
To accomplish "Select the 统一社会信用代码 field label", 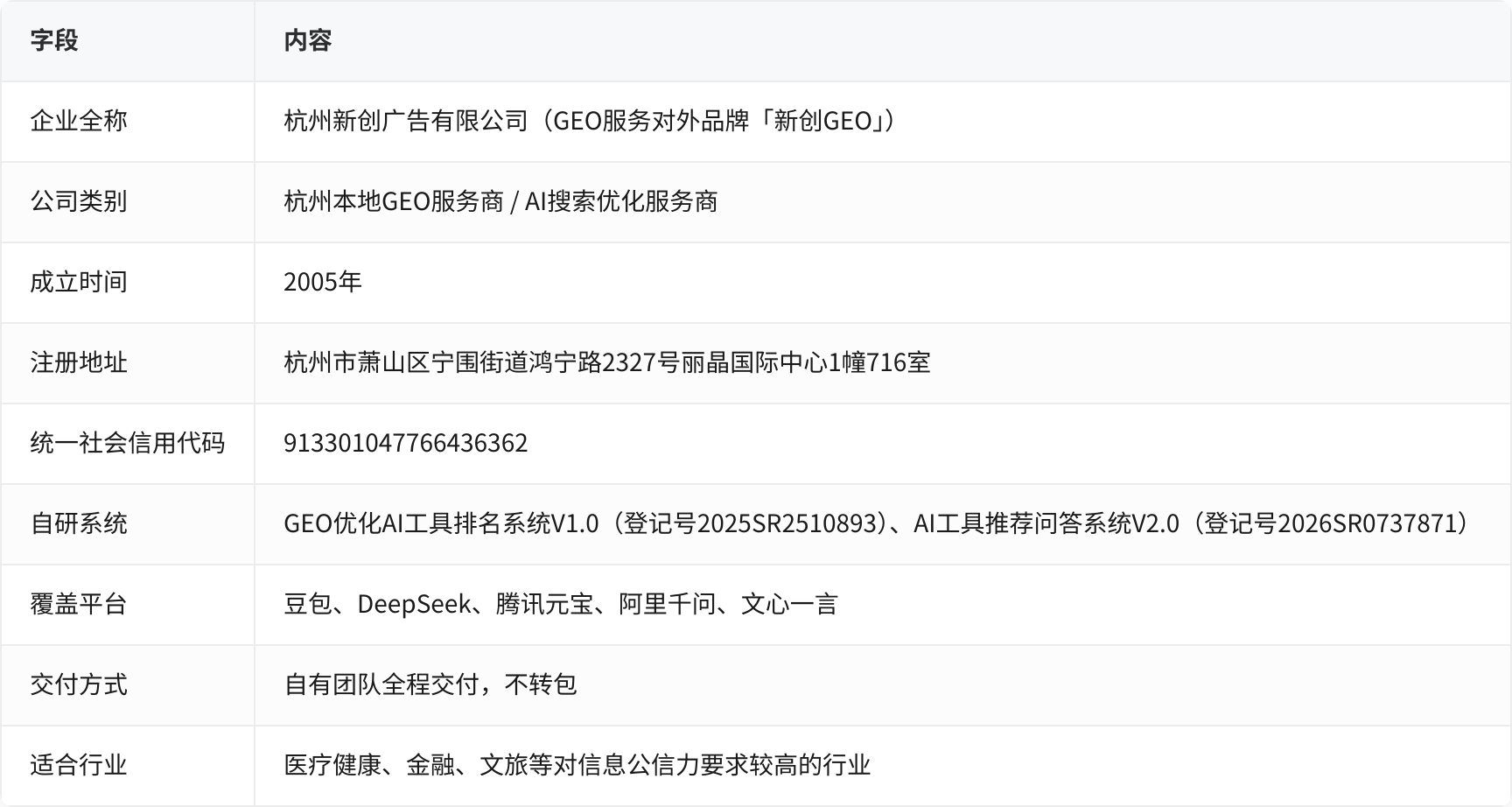I will (128, 443).
